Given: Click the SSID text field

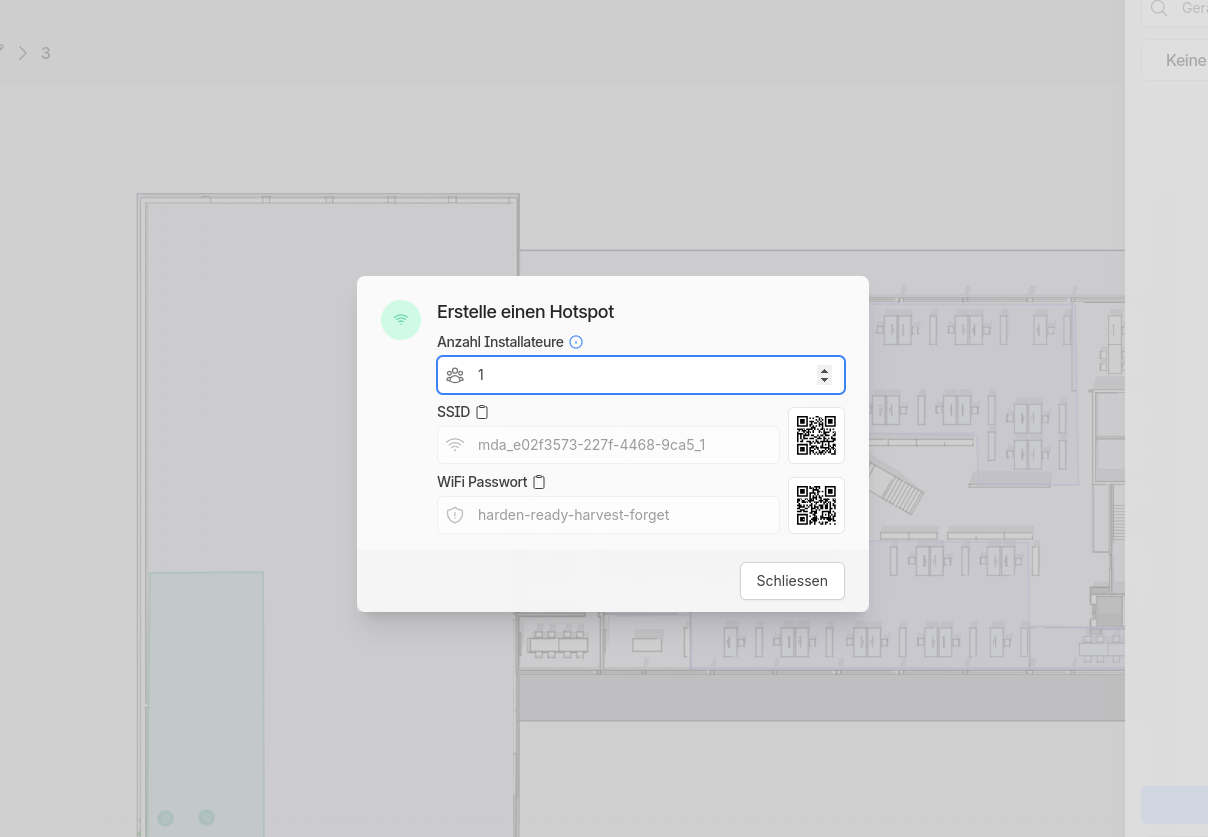Looking at the screenshot, I should tap(620, 445).
